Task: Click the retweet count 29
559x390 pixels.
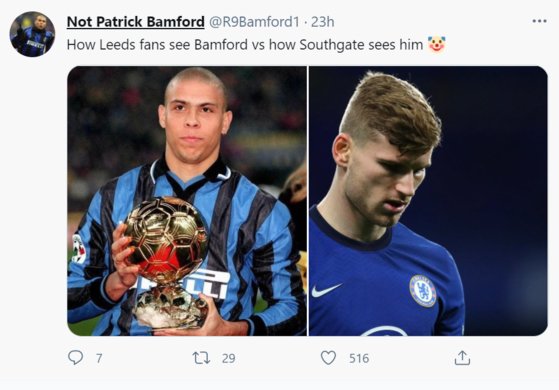Action: tap(229, 358)
